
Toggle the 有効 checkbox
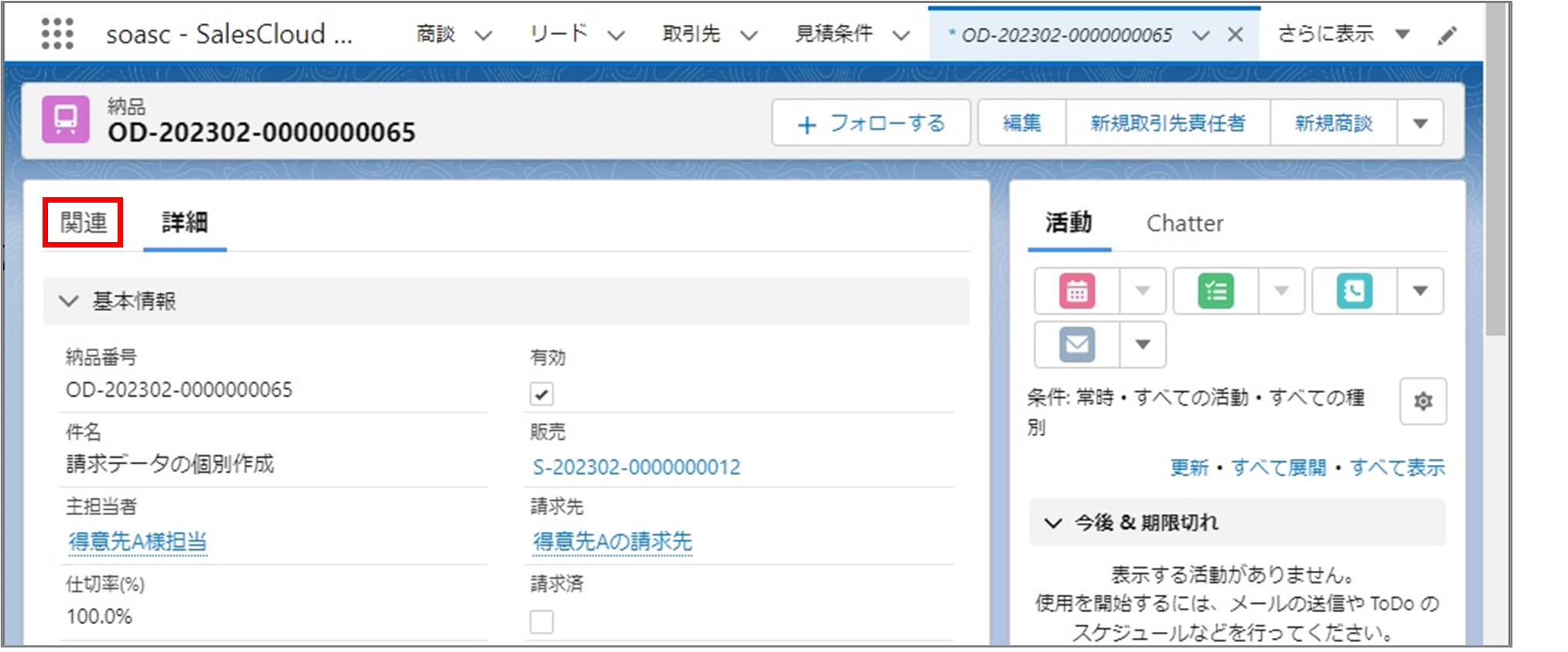(541, 394)
